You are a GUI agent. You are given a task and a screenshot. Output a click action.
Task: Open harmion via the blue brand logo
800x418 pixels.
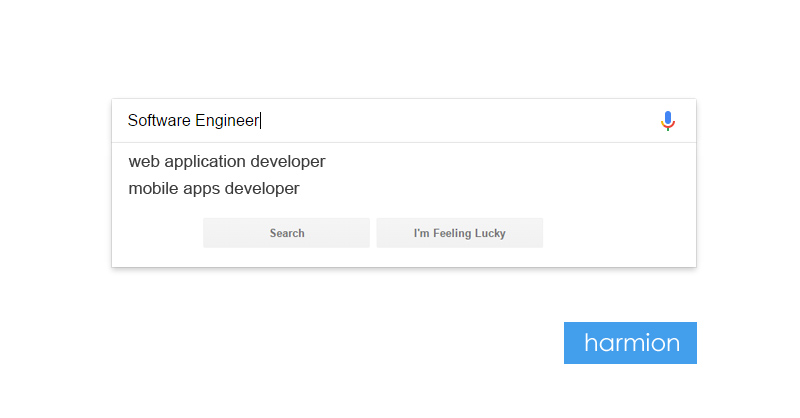630,343
